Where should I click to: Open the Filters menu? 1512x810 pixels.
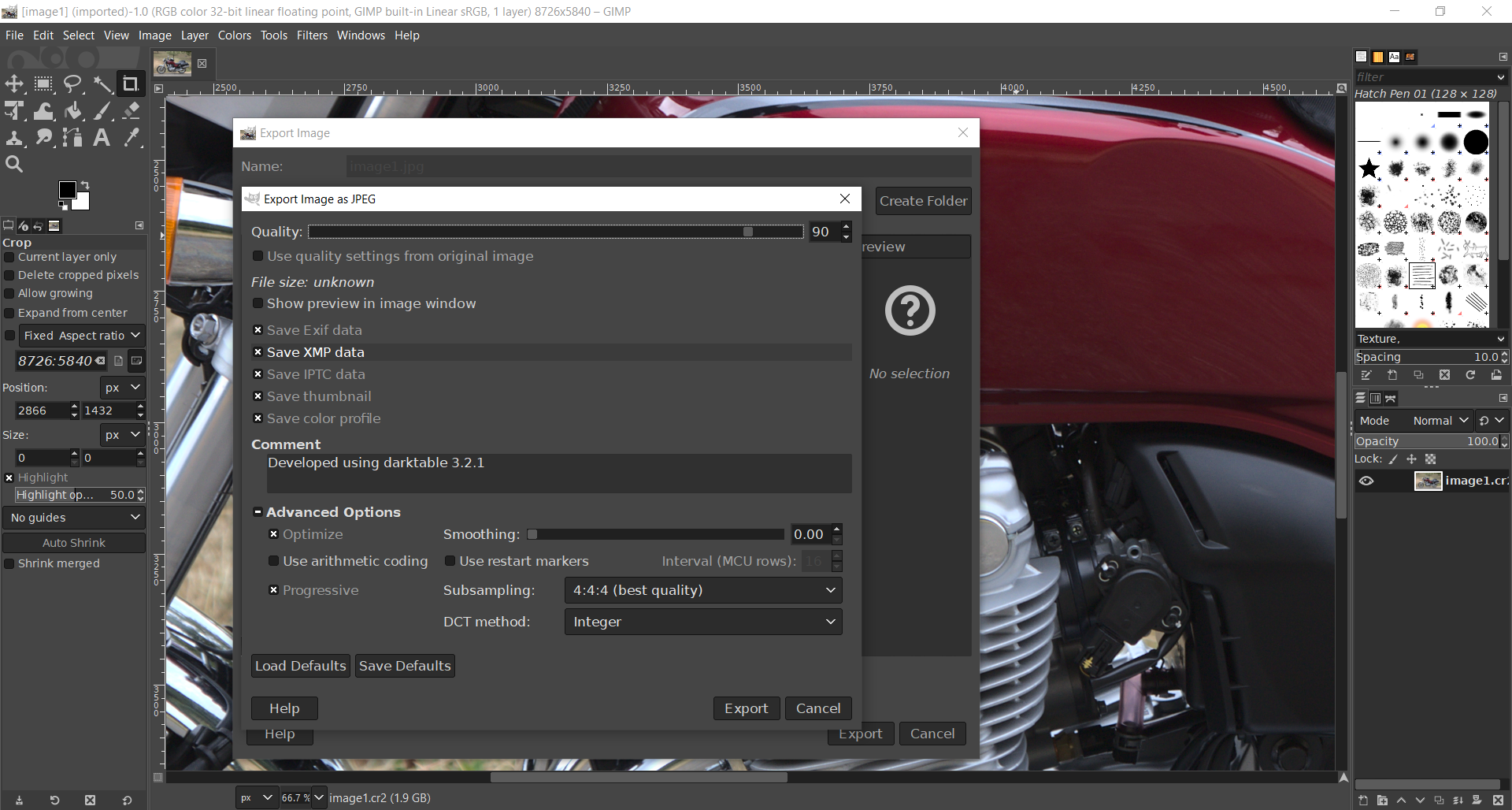(x=312, y=35)
